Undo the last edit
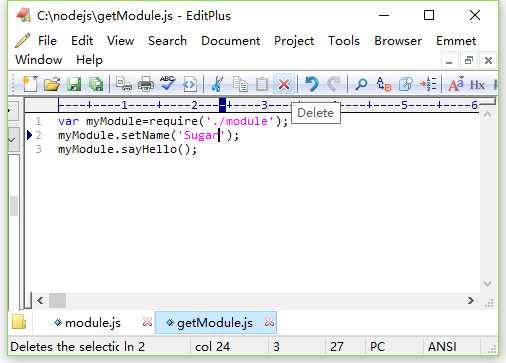The image size is (506, 363). tap(312, 84)
